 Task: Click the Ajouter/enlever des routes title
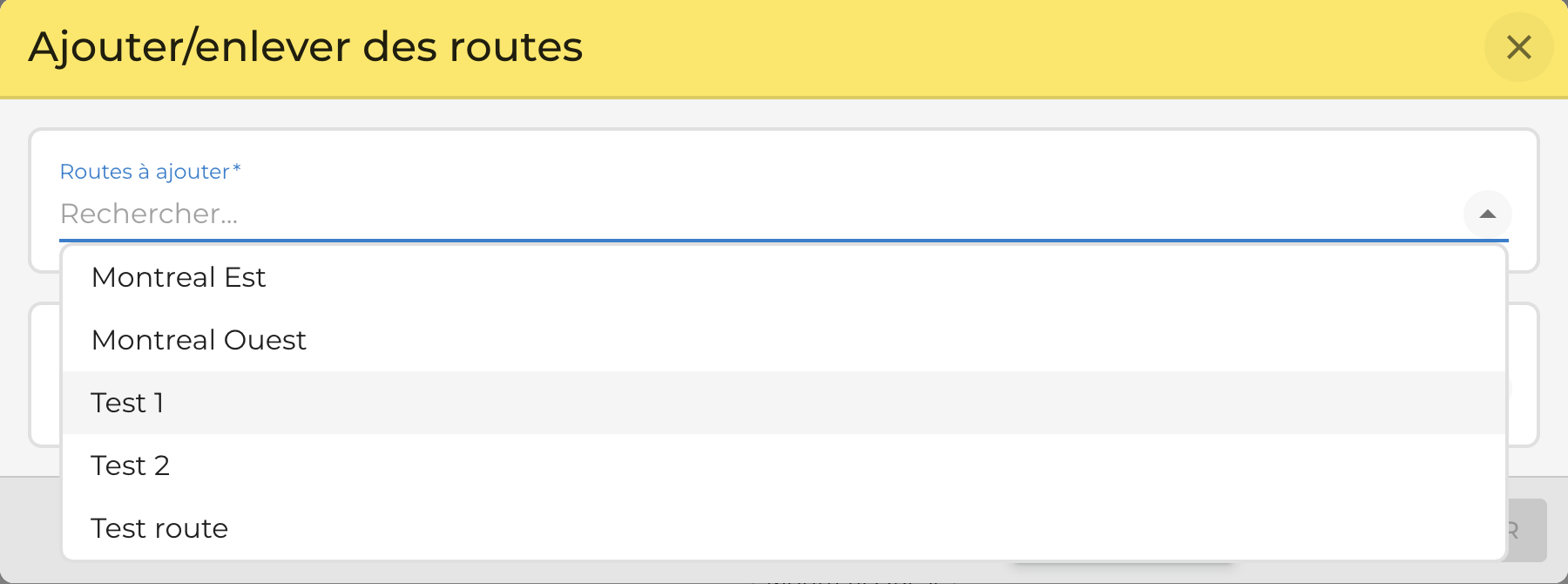click(306, 47)
